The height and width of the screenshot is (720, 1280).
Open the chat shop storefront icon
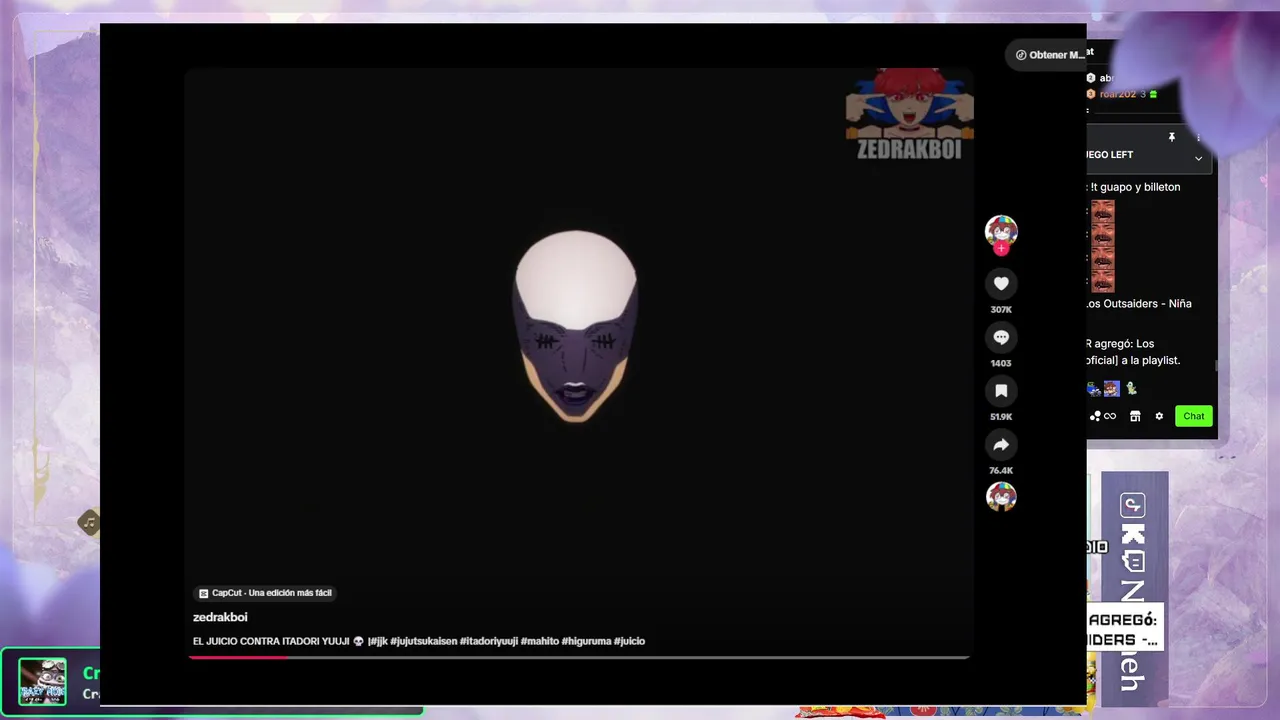(1135, 416)
